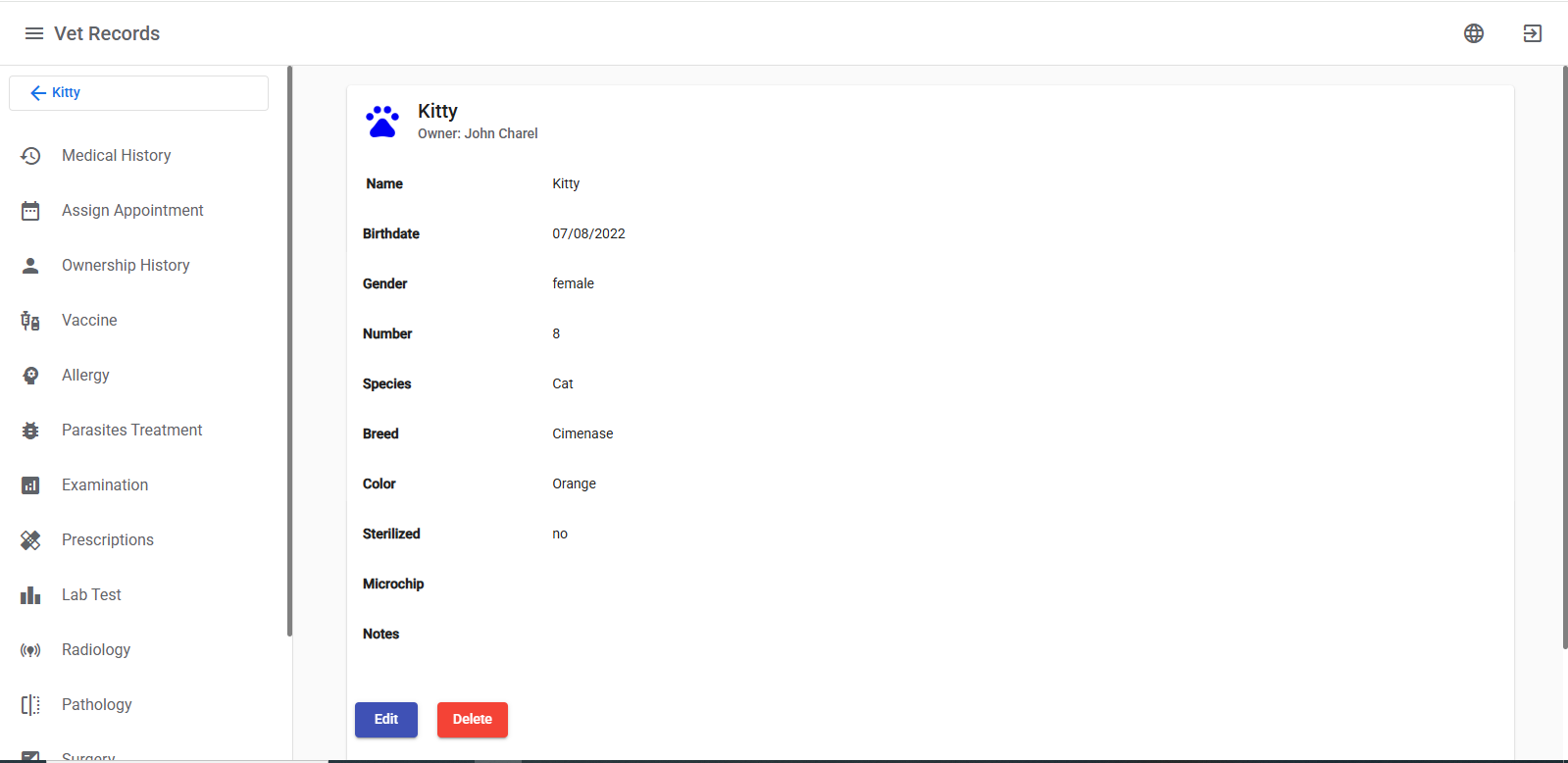Click the sterilized value "no"
This screenshot has width=1568, height=763.
[x=560, y=534]
